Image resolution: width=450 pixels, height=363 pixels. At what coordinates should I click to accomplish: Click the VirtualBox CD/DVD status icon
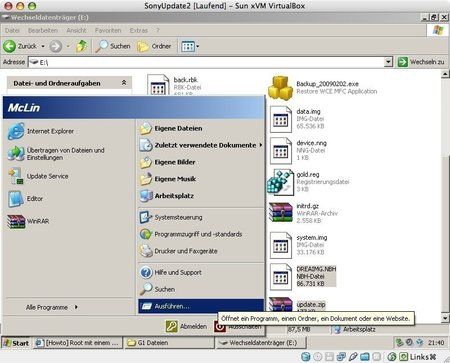318,357
